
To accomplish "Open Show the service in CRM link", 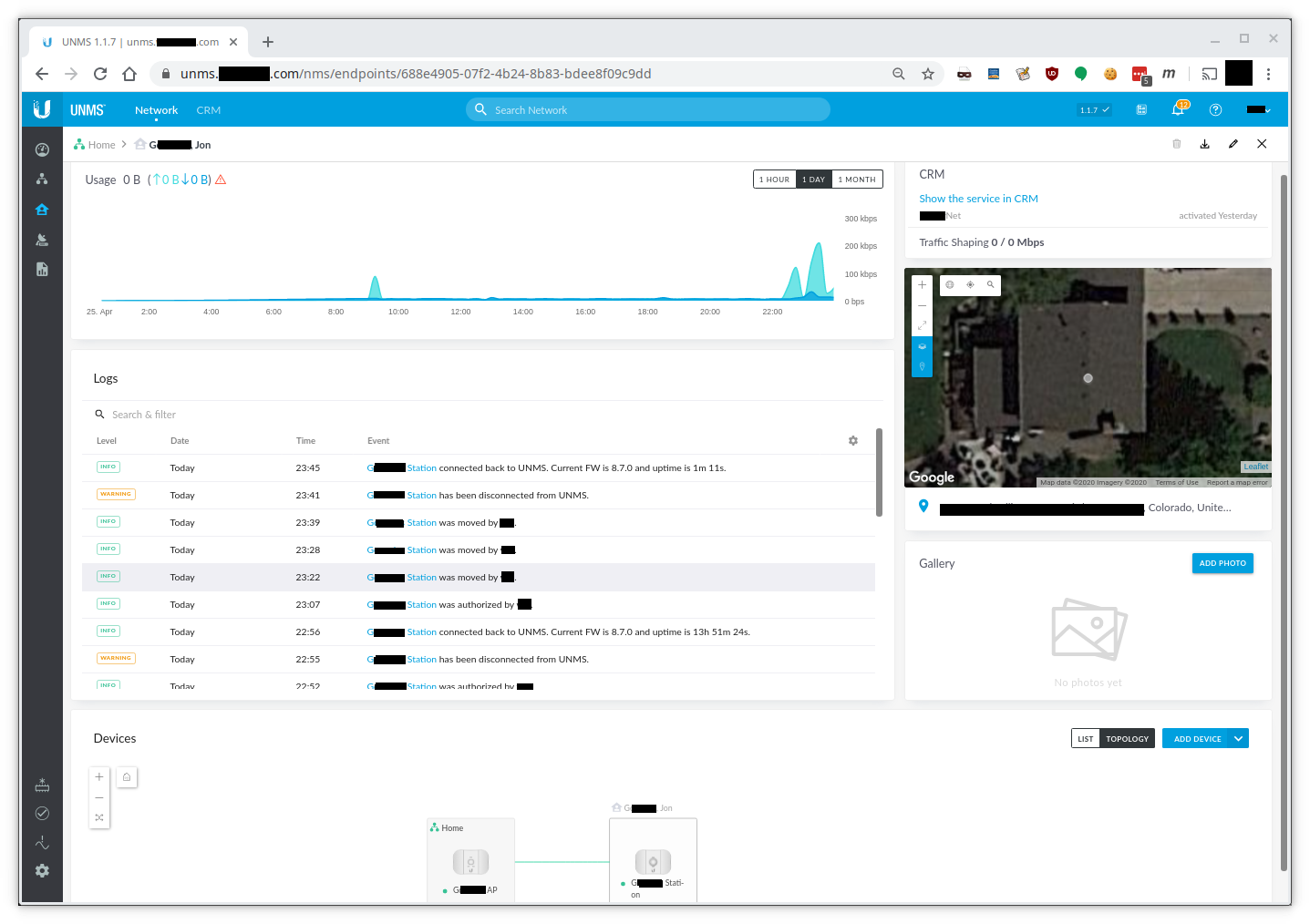I will point(978,199).
